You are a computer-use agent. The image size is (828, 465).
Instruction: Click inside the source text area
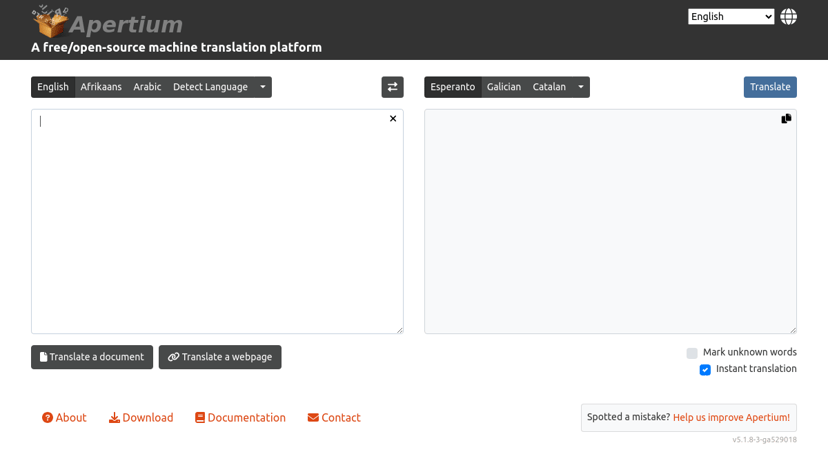tap(217, 222)
